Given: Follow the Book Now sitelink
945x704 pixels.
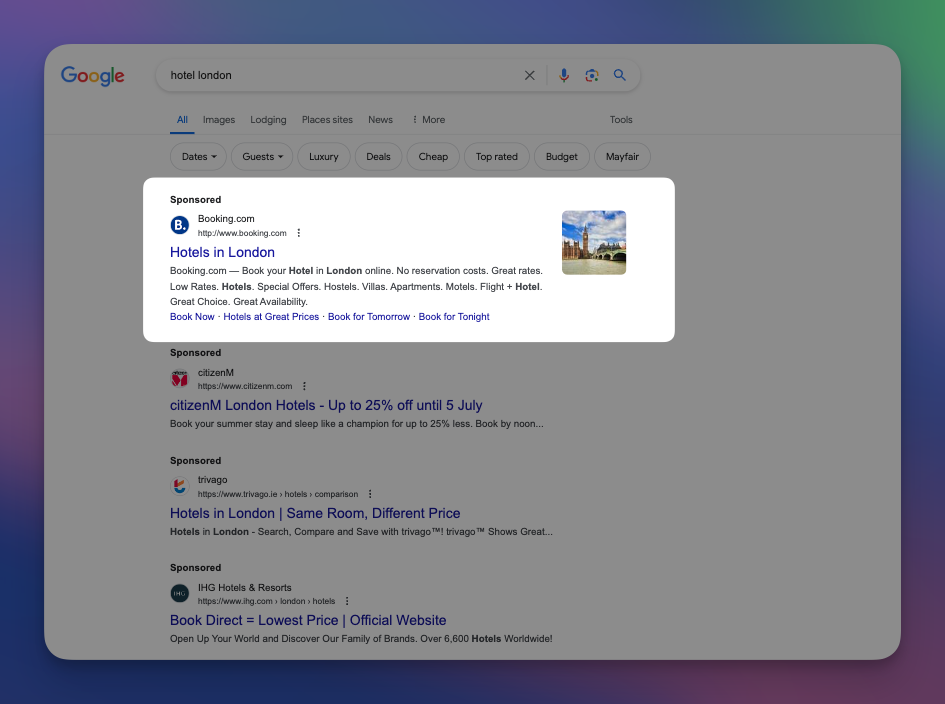Looking at the screenshot, I should tap(192, 317).
